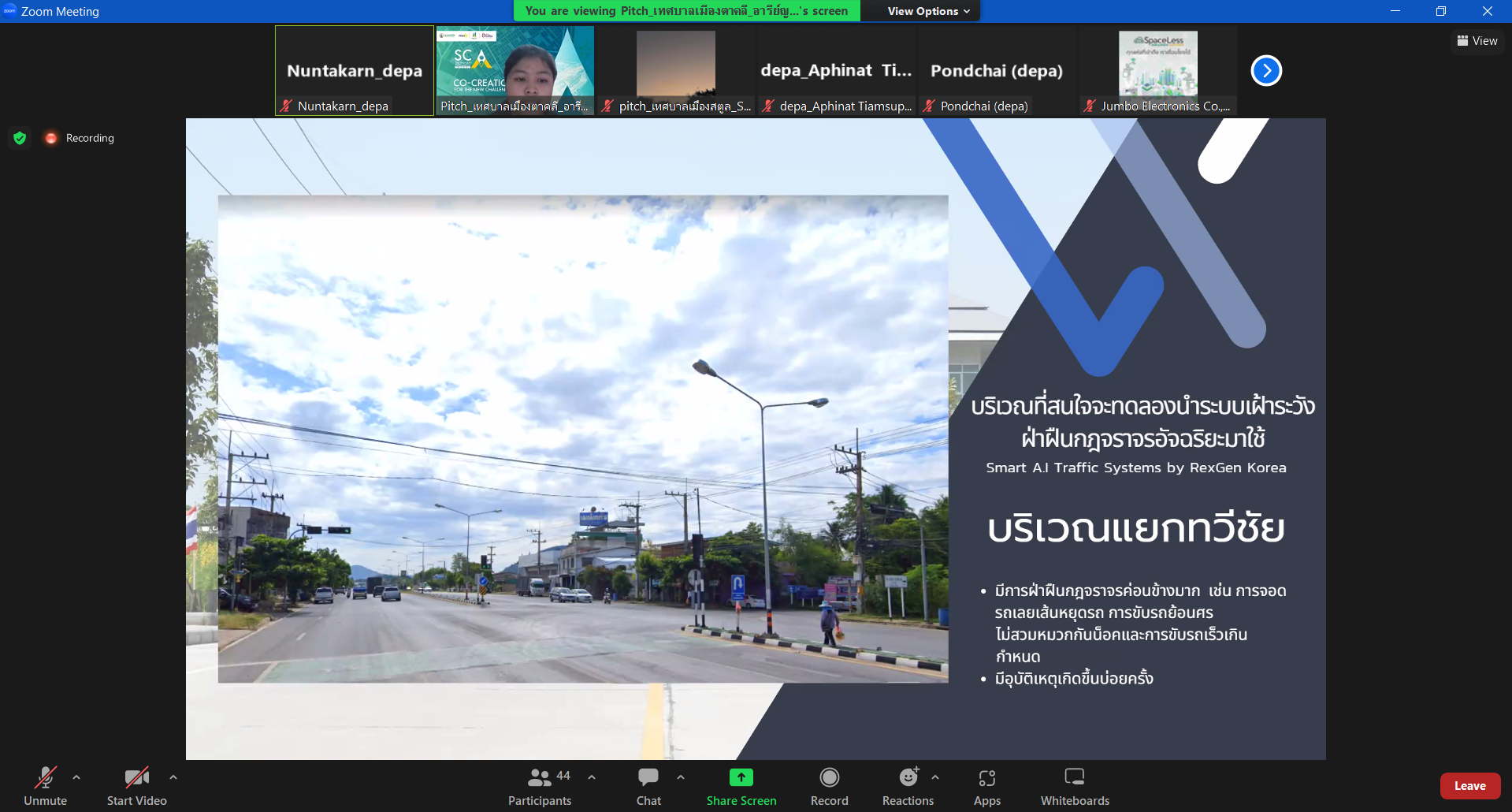Viewport: 1512px width, 812px height.
Task: Click Zoom Meeting title bar icon
Action: tap(9, 11)
